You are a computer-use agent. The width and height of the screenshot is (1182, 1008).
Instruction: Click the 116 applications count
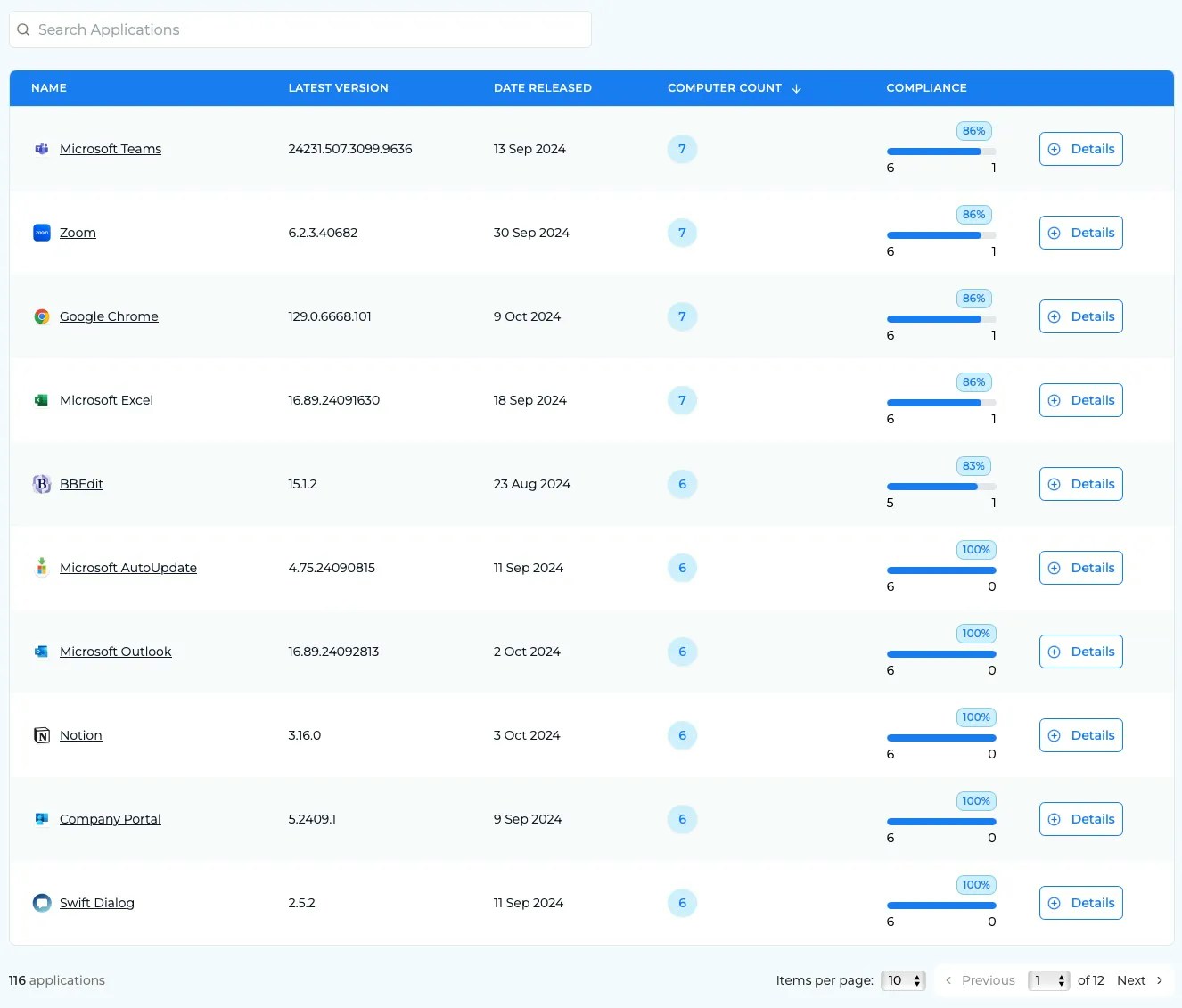point(57,980)
